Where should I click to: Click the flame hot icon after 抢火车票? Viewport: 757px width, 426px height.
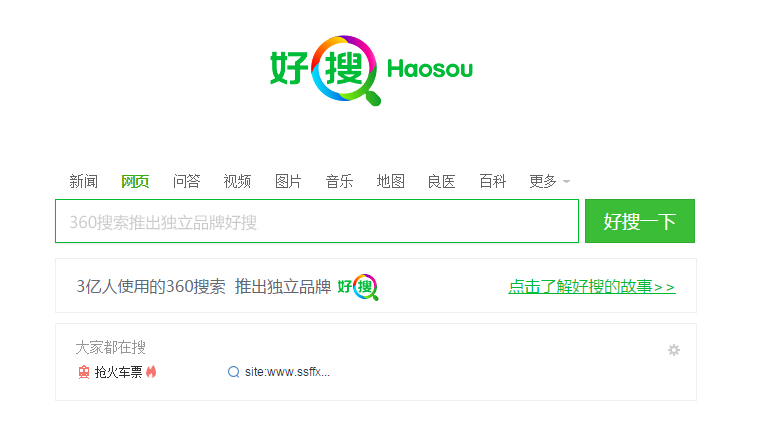pos(151,371)
